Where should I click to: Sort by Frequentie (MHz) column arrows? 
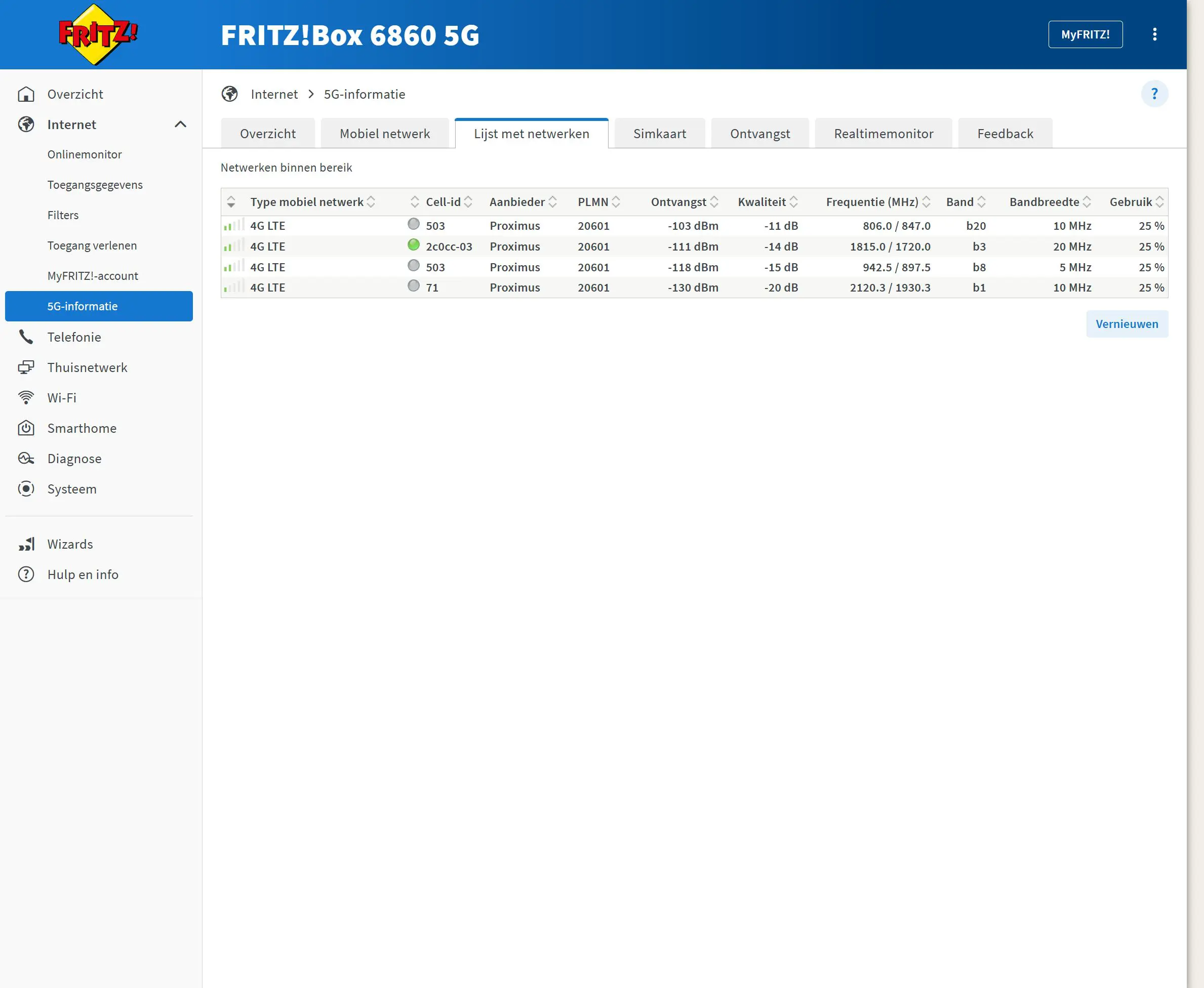[x=928, y=201]
